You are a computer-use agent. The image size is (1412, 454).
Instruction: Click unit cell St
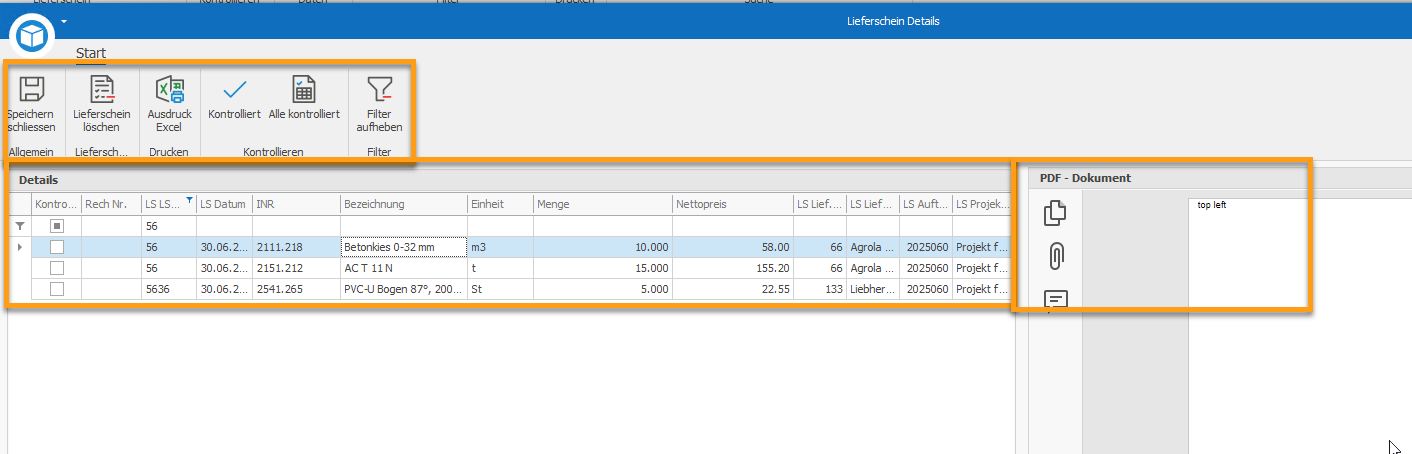(500, 289)
